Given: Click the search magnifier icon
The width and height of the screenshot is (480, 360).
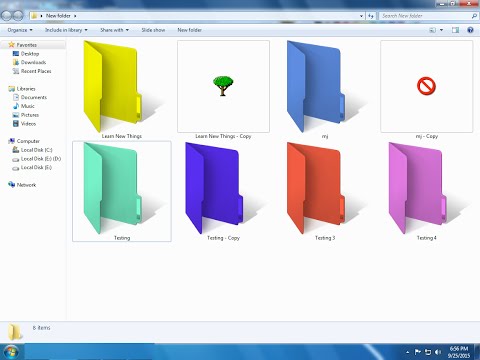Looking at the screenshot, I should click(474, 16).
